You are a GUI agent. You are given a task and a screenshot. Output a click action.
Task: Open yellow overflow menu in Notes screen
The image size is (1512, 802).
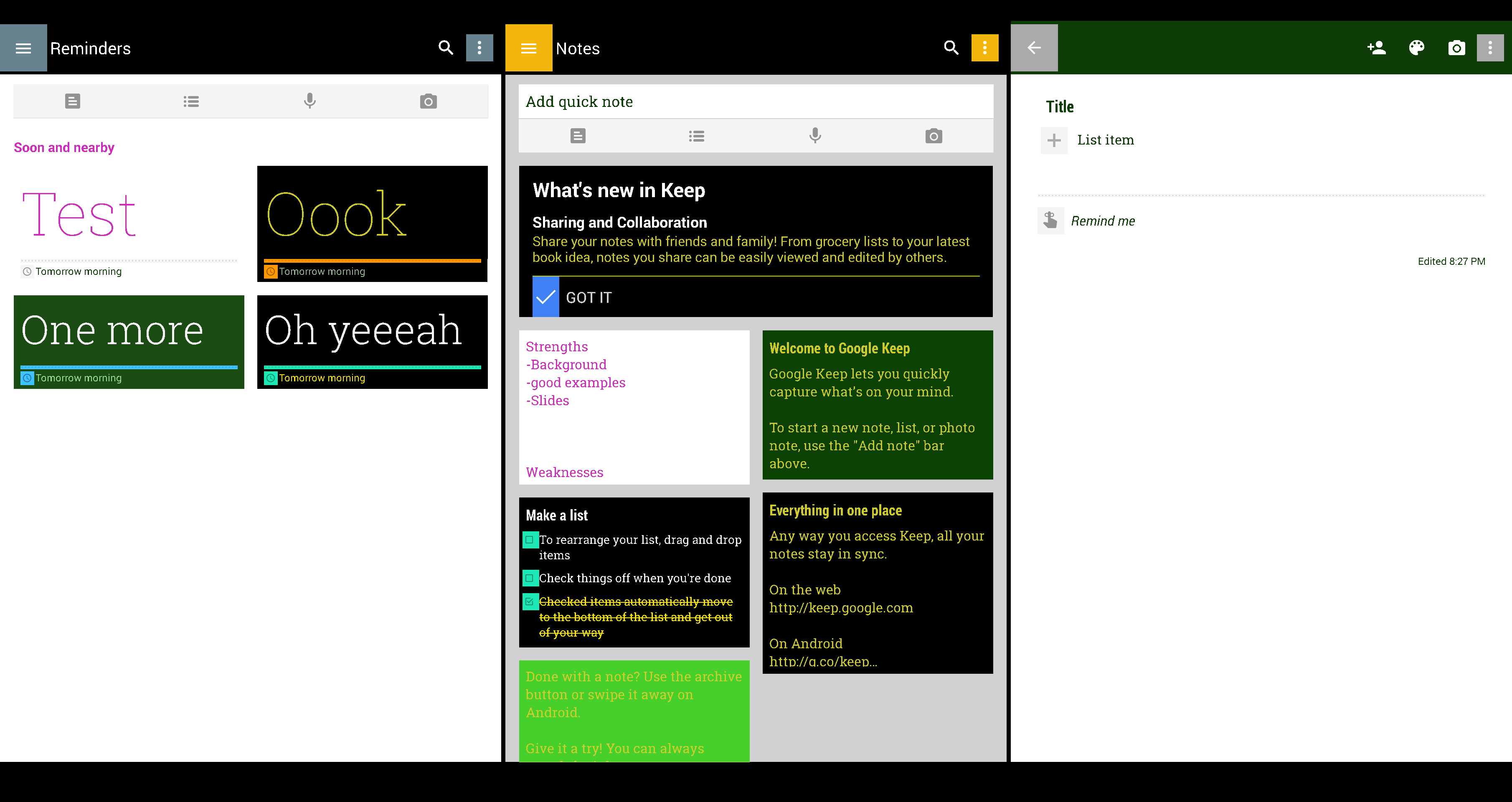click(985, 48)
